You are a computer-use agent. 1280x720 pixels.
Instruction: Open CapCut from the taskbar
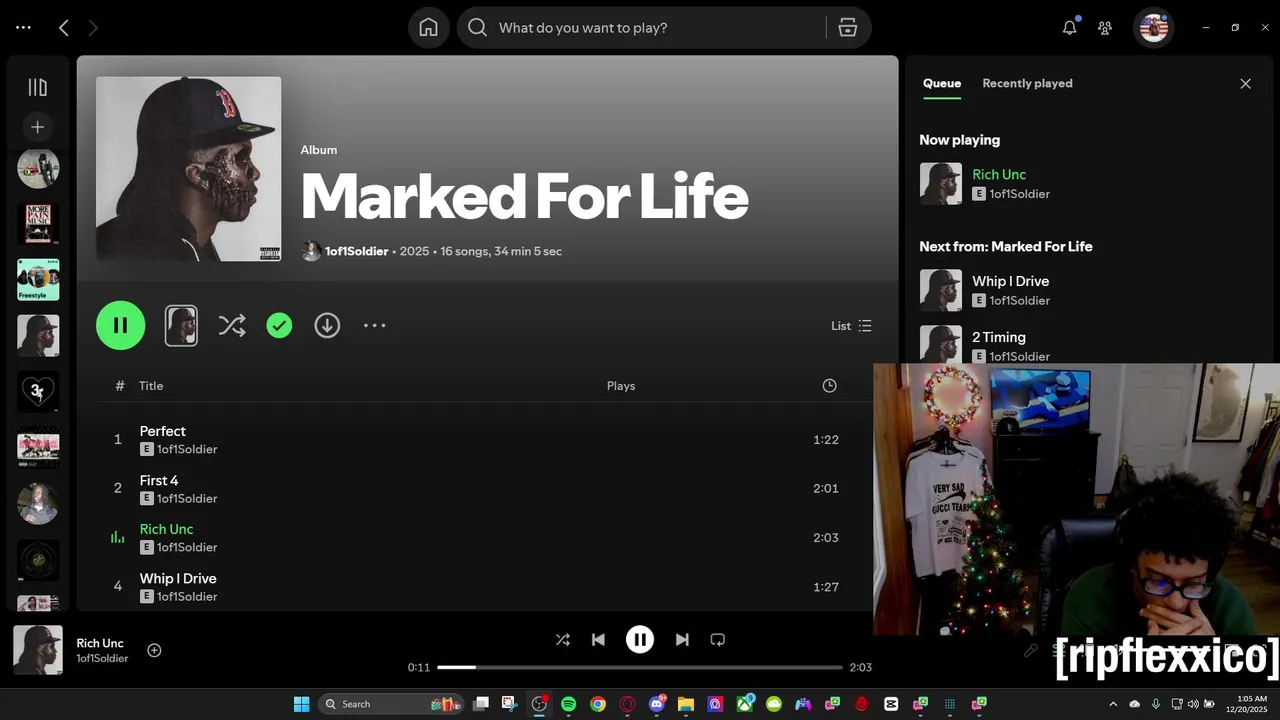[891, 704]
